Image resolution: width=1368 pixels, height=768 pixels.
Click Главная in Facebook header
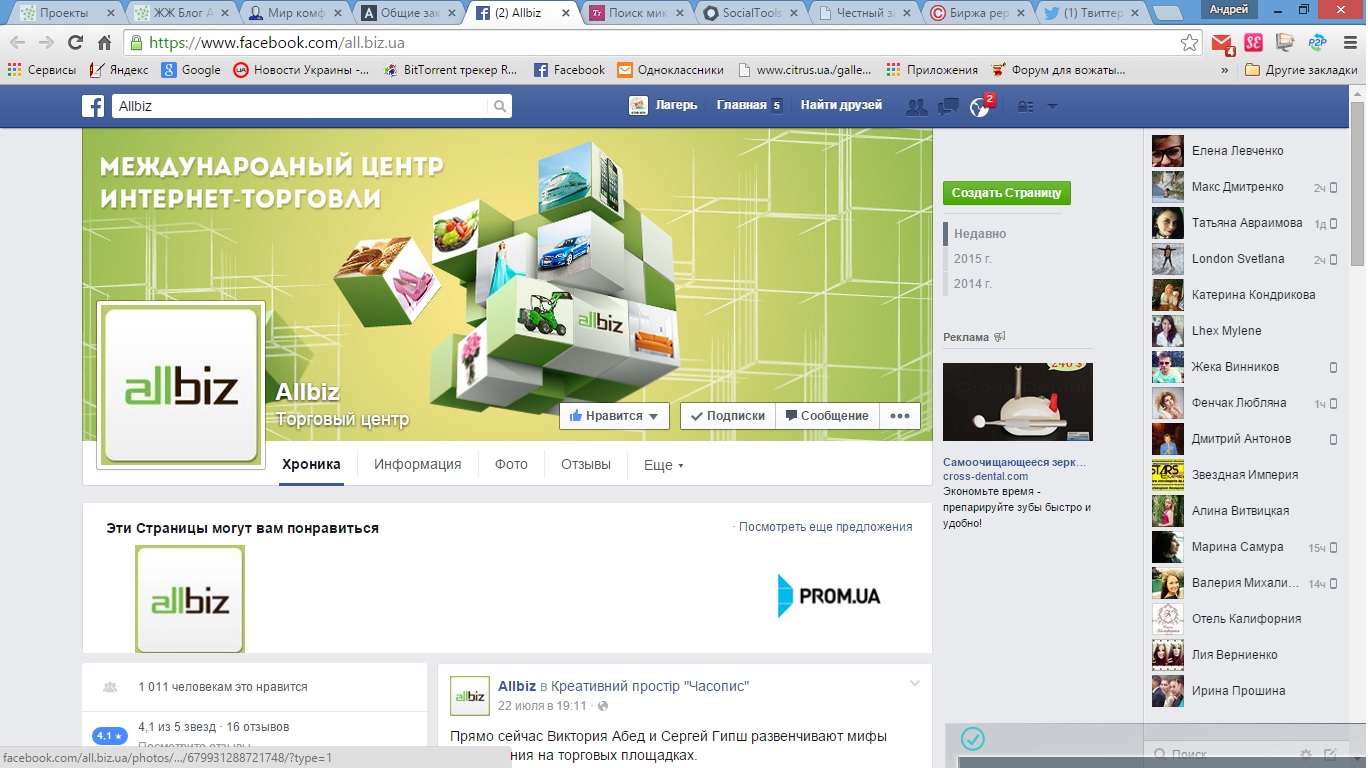click(741, 106)
